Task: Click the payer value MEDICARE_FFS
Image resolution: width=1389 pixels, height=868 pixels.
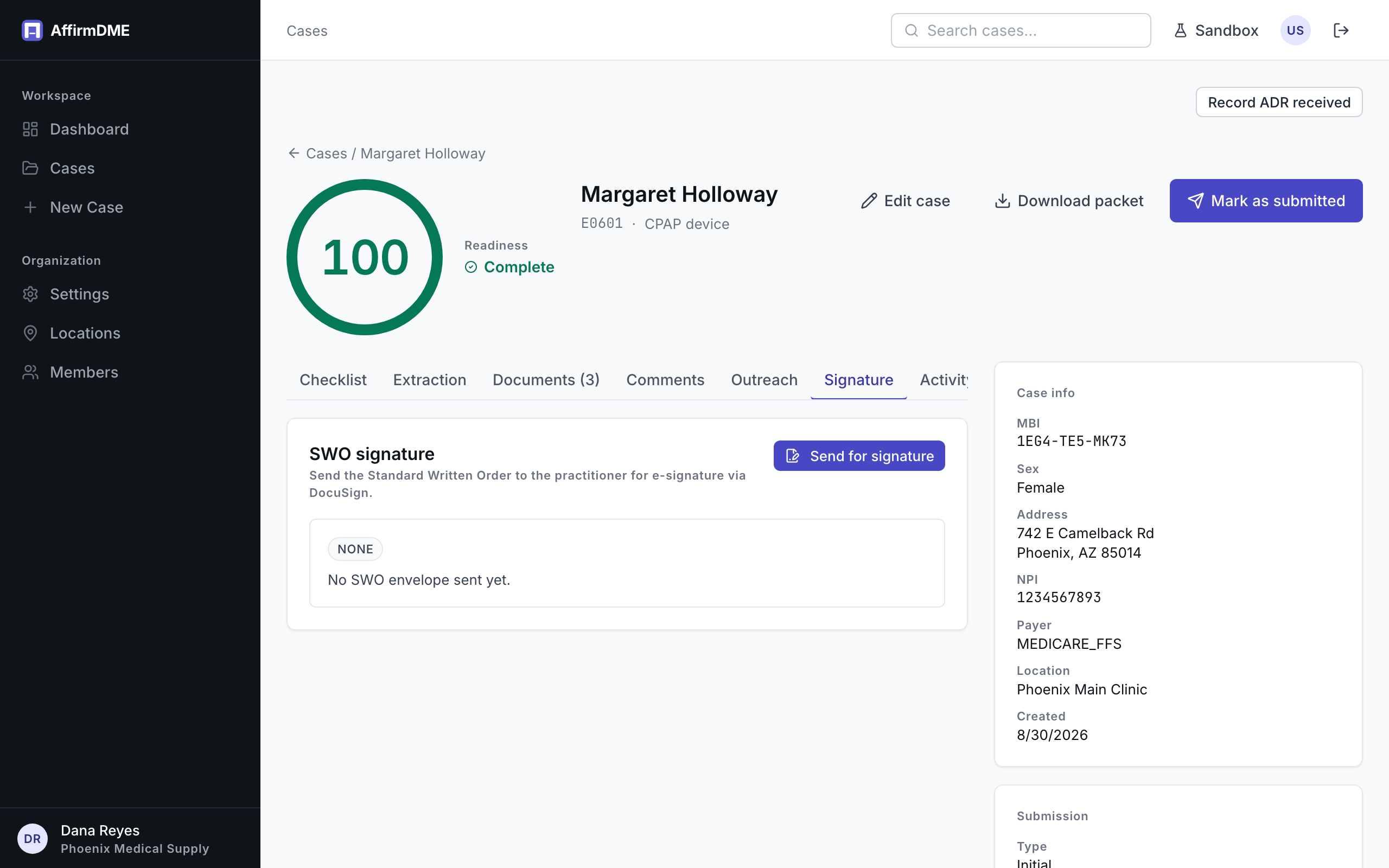Action: coord(1069,643)
